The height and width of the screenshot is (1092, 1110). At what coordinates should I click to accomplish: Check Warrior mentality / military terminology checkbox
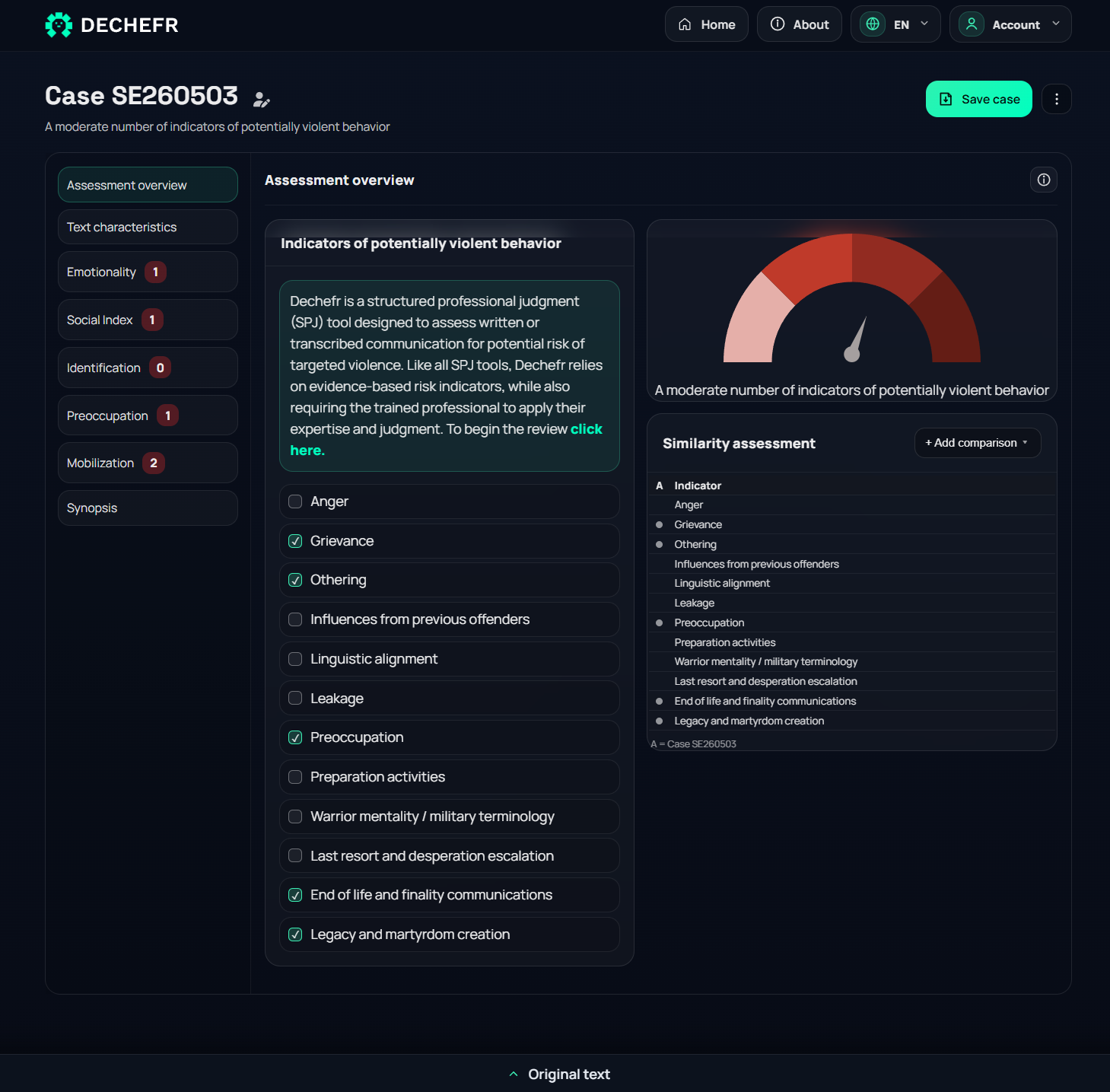point(295,817)
